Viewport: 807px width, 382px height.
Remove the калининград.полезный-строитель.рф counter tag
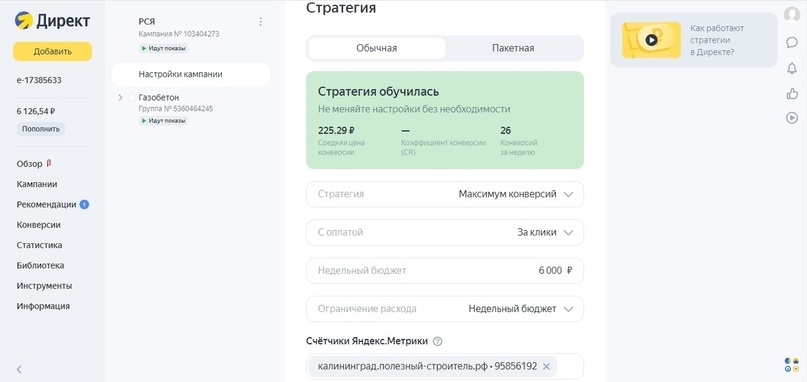point(547,366)
